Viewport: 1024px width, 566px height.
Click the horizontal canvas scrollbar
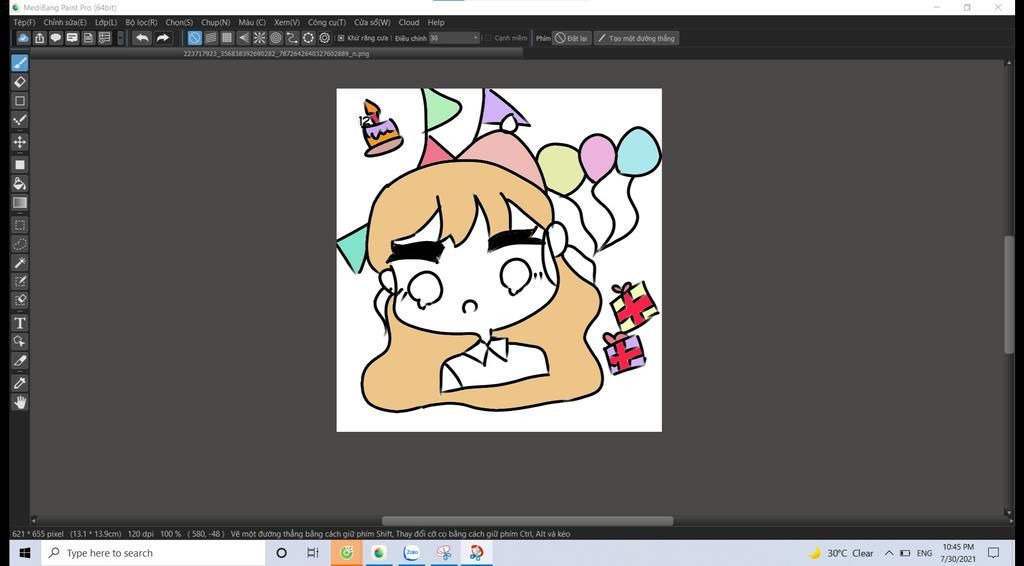pos(527,520)
